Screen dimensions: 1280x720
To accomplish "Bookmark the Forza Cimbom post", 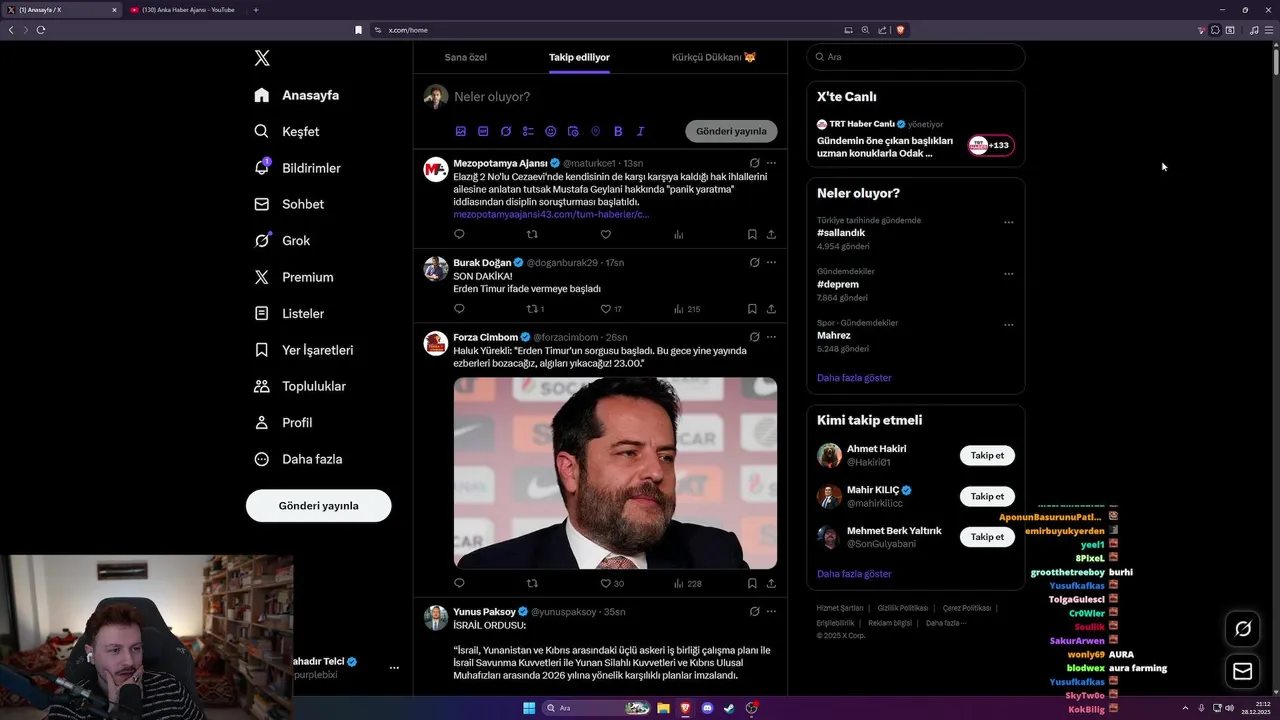I will tap(752, 583).
